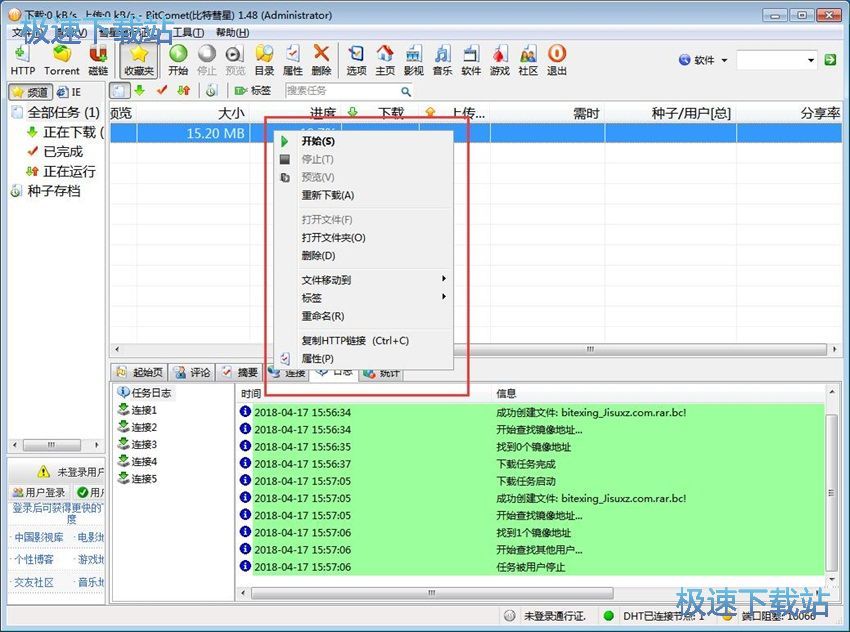Open the 游戏 games channel icon
The image size is (850, 632).
500,60
